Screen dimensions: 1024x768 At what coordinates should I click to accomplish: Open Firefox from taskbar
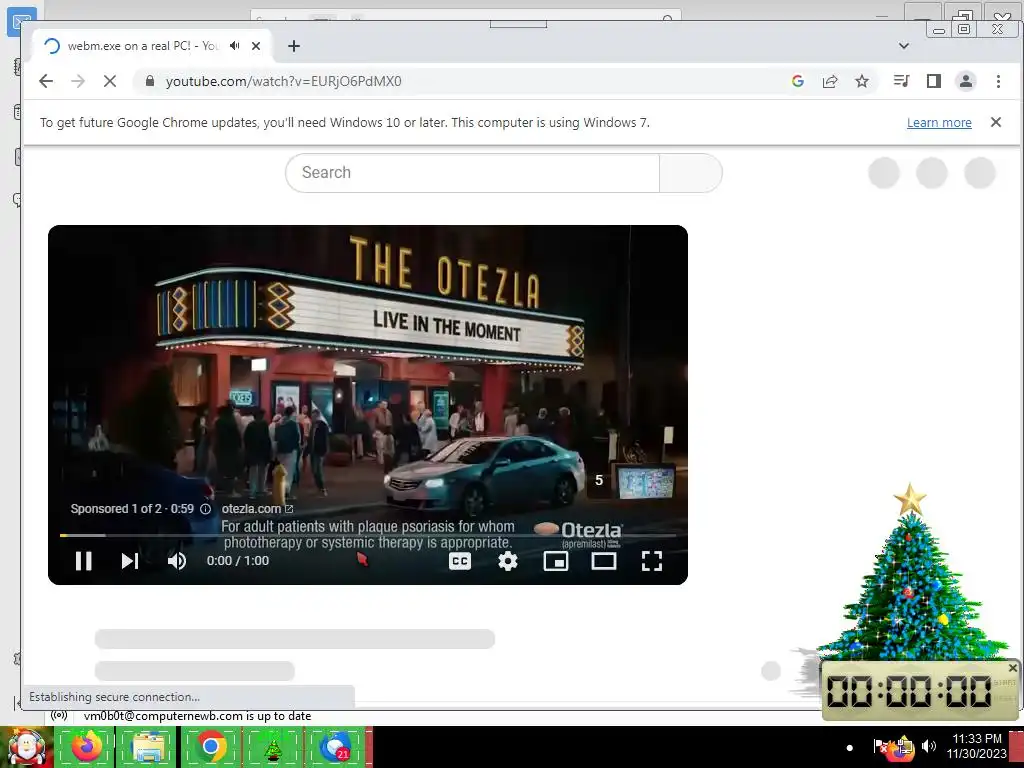pyautogui.click(x=86, y=746)
